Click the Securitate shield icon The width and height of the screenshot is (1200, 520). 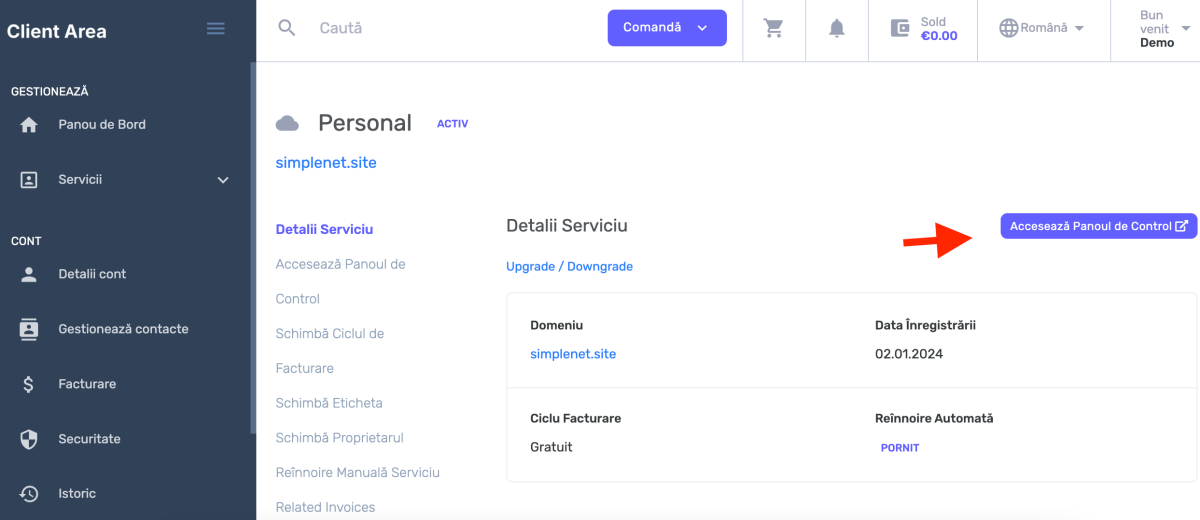point(29,439)
